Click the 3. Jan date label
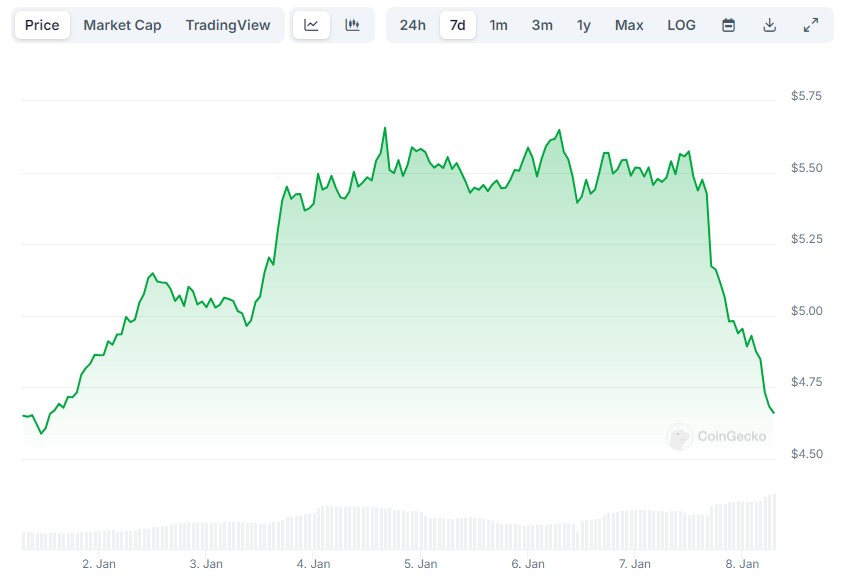This screenshot has height=585, width=843. pyautogui.click(x=206, y=563)
